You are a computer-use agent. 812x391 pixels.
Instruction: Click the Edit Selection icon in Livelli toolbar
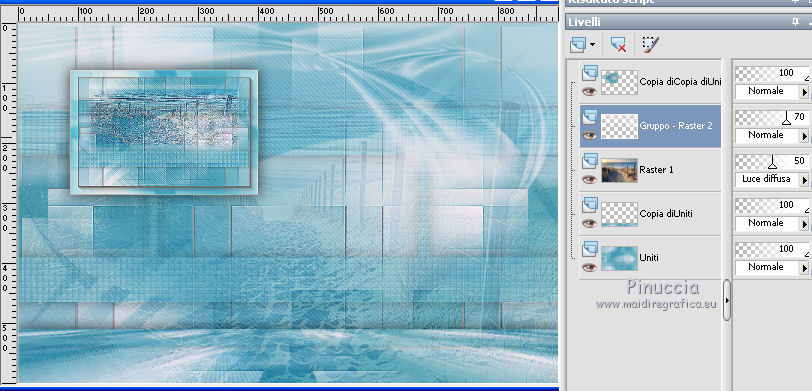point(649,44)
